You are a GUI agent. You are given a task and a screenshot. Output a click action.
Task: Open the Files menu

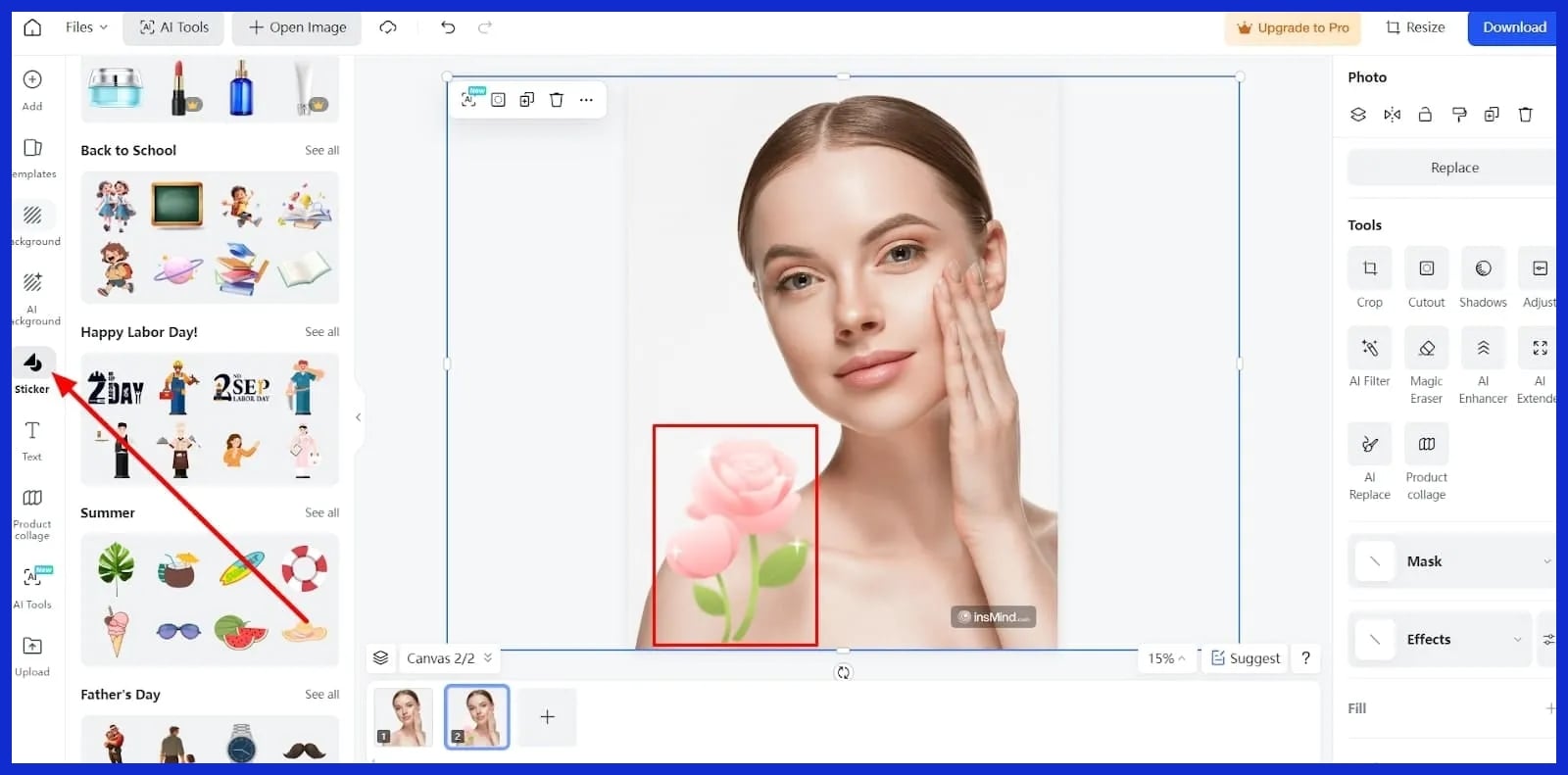point(86,27)
